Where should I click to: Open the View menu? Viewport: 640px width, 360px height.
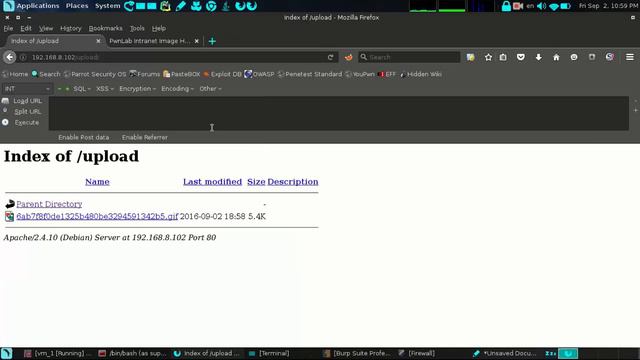click(x=46, y=28)
